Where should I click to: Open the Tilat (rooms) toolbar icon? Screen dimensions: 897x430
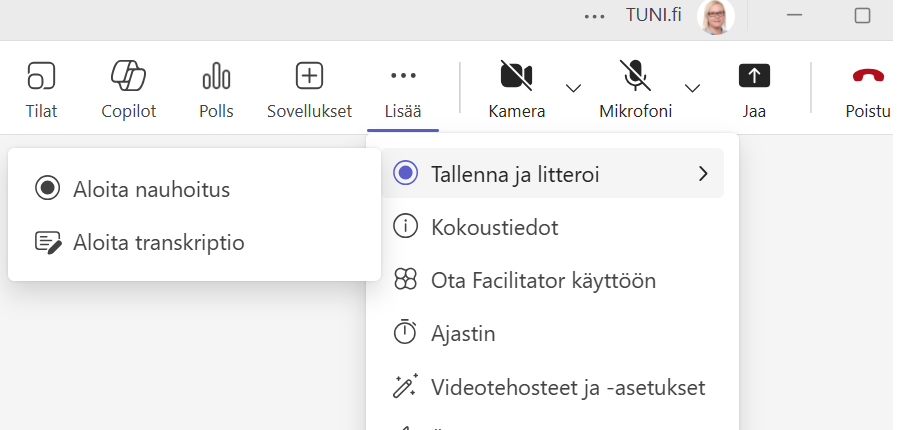(x=41, y=76)
